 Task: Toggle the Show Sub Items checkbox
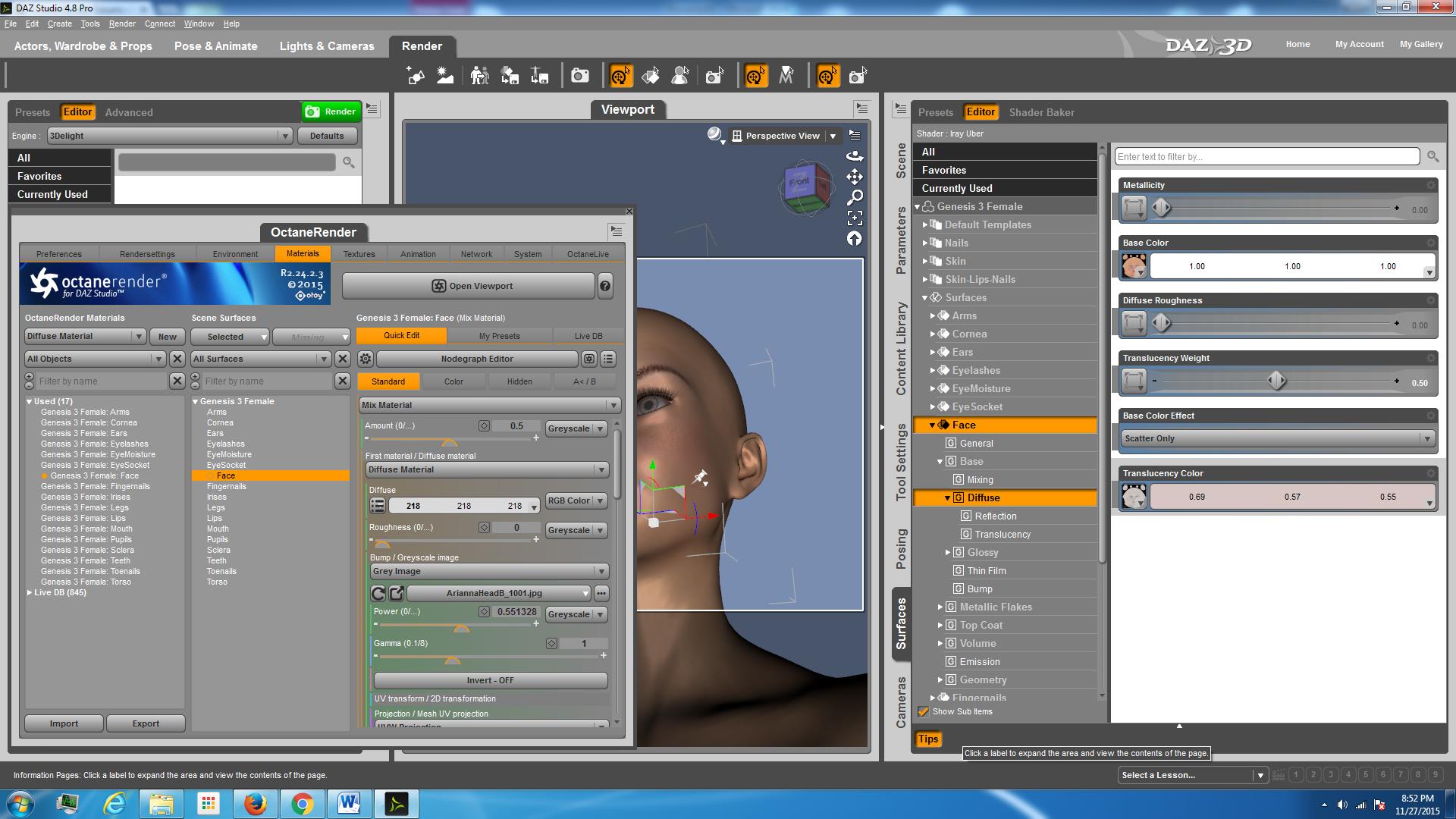pyautogui.click(x=923, y=711)
